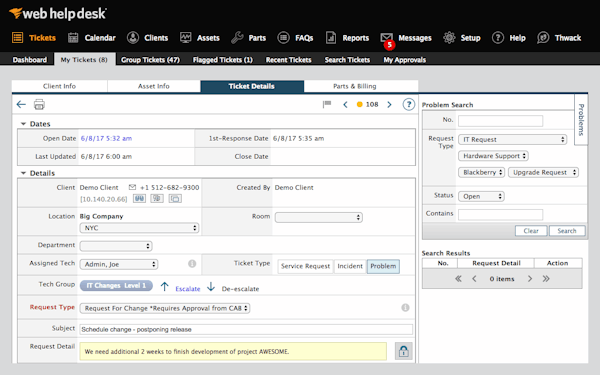Open the Setup gear icon
Viewport: 600px width, 375px height.
[449, 38]
